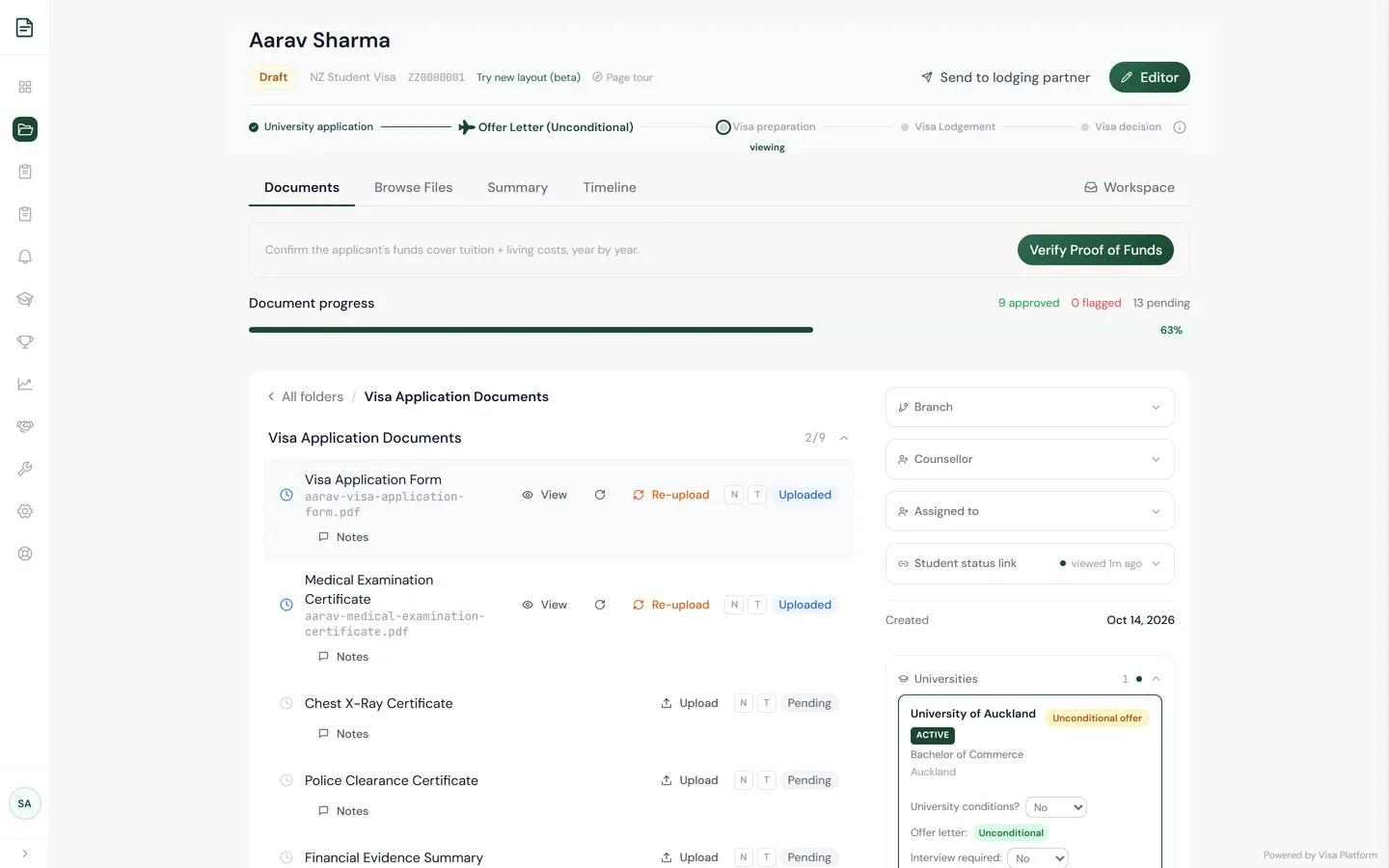
Task: Collapse the Visa Application Documents section
Action: [x=844, y=438]
